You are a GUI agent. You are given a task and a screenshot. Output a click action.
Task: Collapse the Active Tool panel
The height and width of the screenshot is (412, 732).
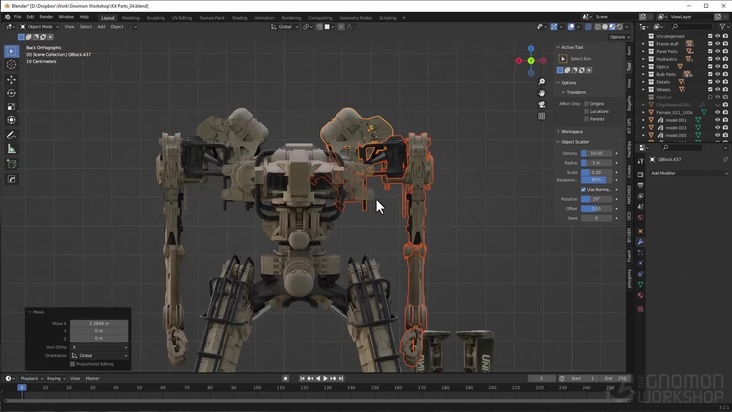558,47
